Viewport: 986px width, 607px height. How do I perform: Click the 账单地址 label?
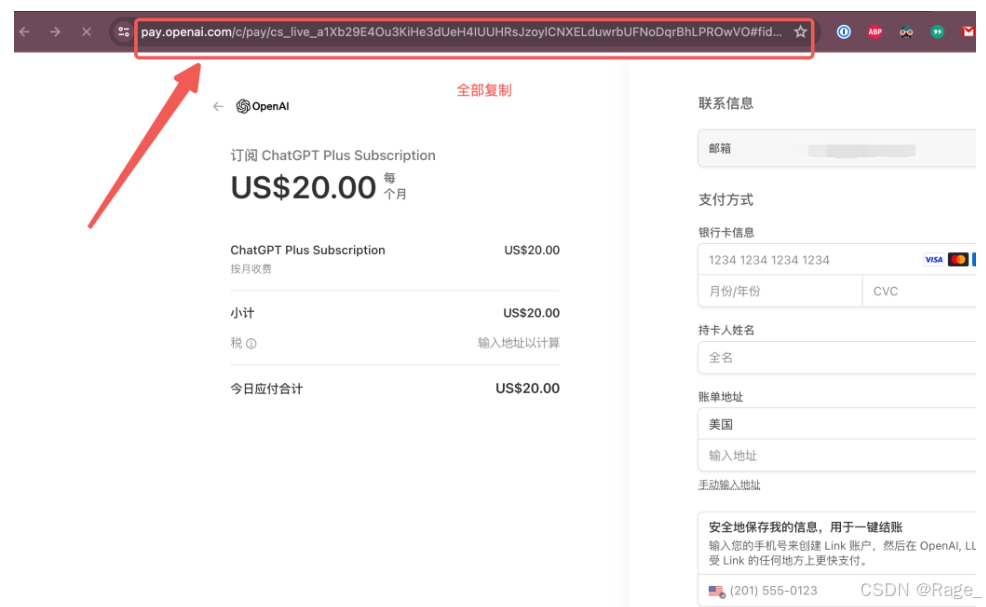[x=721, y=397]
